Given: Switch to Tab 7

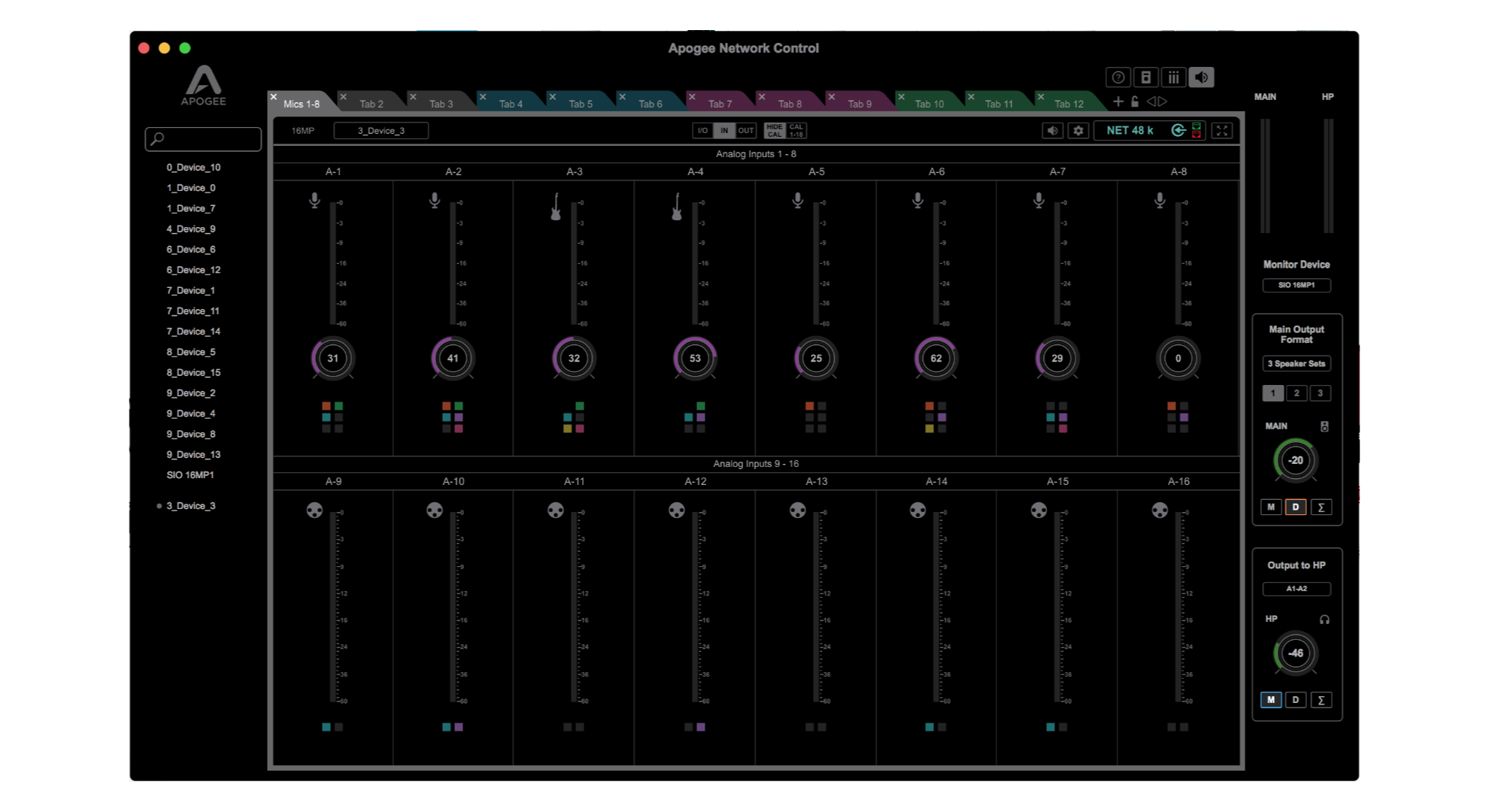Looking at the screenshot, I should point(720,104).
